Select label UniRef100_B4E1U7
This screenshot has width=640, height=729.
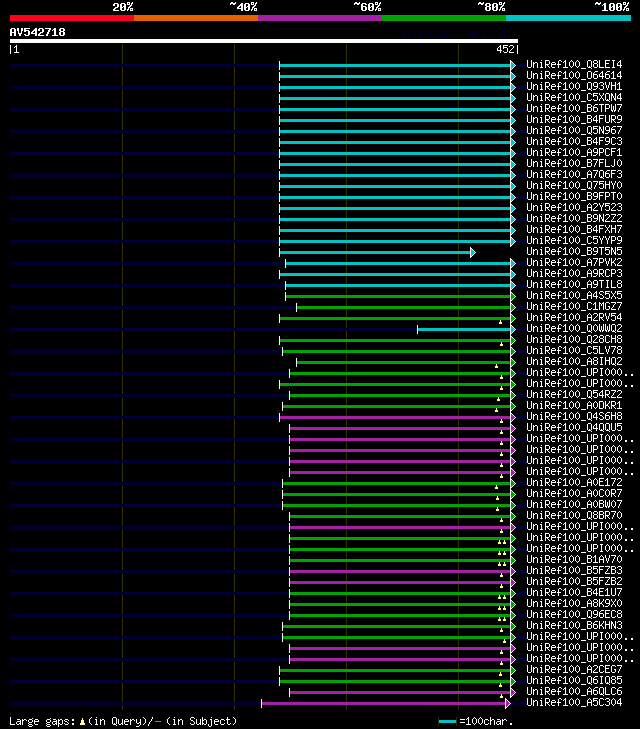[x=574, y=592]
